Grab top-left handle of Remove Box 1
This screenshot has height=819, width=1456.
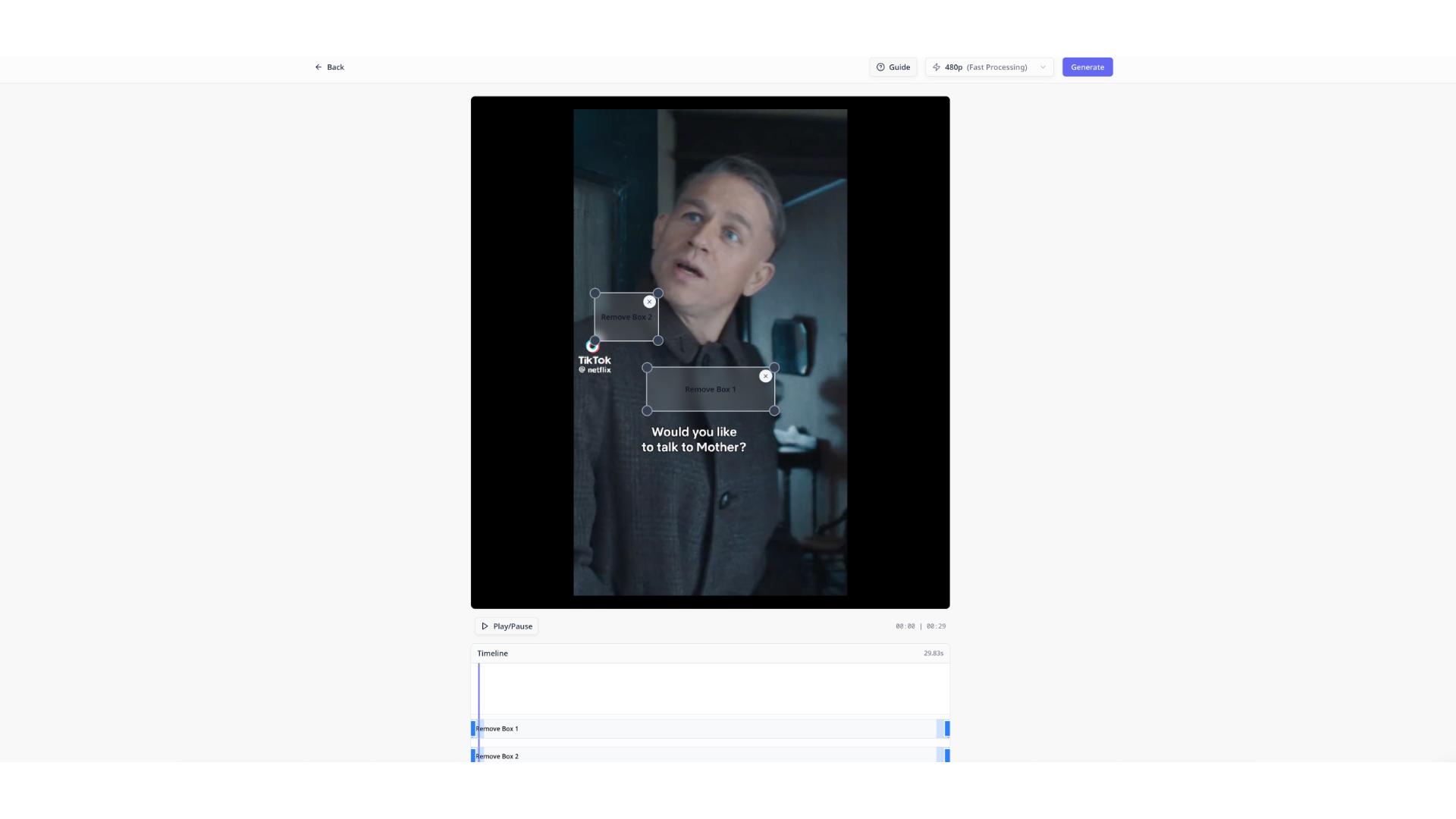click(647, 368)
